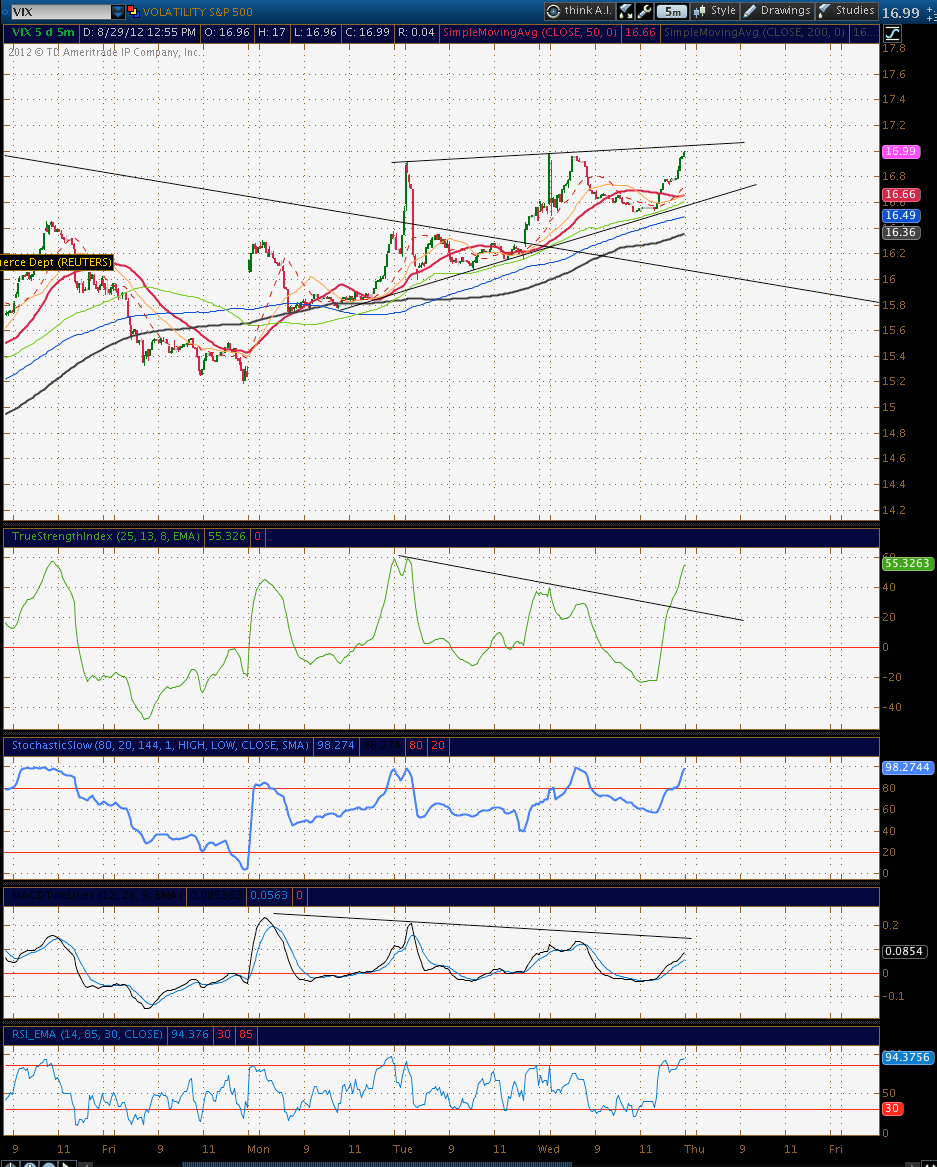Screen dimensions: 937x1167
Task: Click the 'Mon' label on the time axis
Action: tap(258, 1149)
